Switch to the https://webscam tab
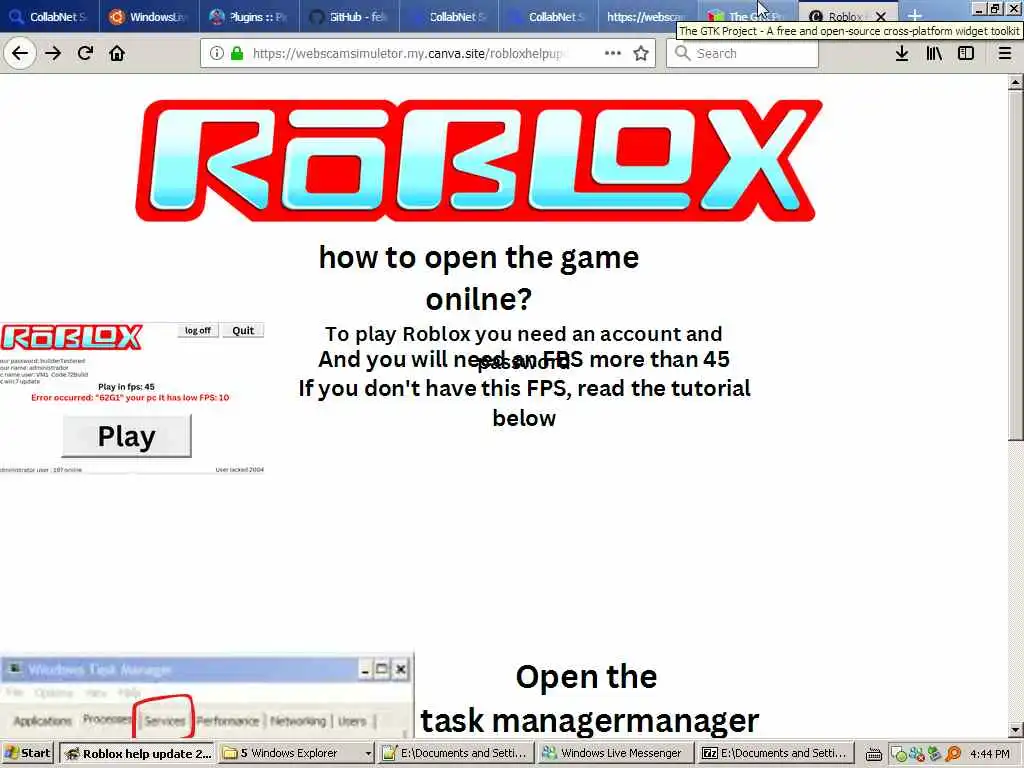Image resolution: width=1024 pixels, height=768 pixels. (x=647, y=16)
